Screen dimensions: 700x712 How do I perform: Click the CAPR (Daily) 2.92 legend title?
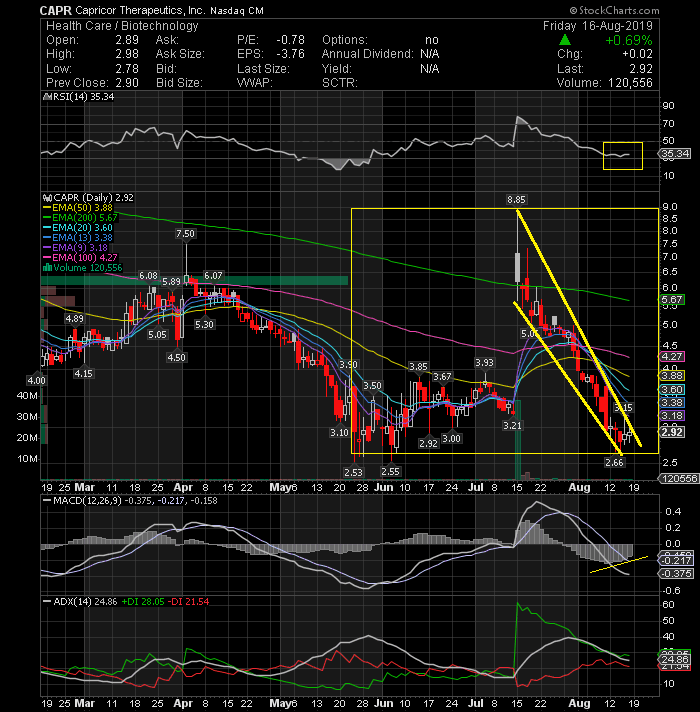pyautogui.click(x=89, y=198)
